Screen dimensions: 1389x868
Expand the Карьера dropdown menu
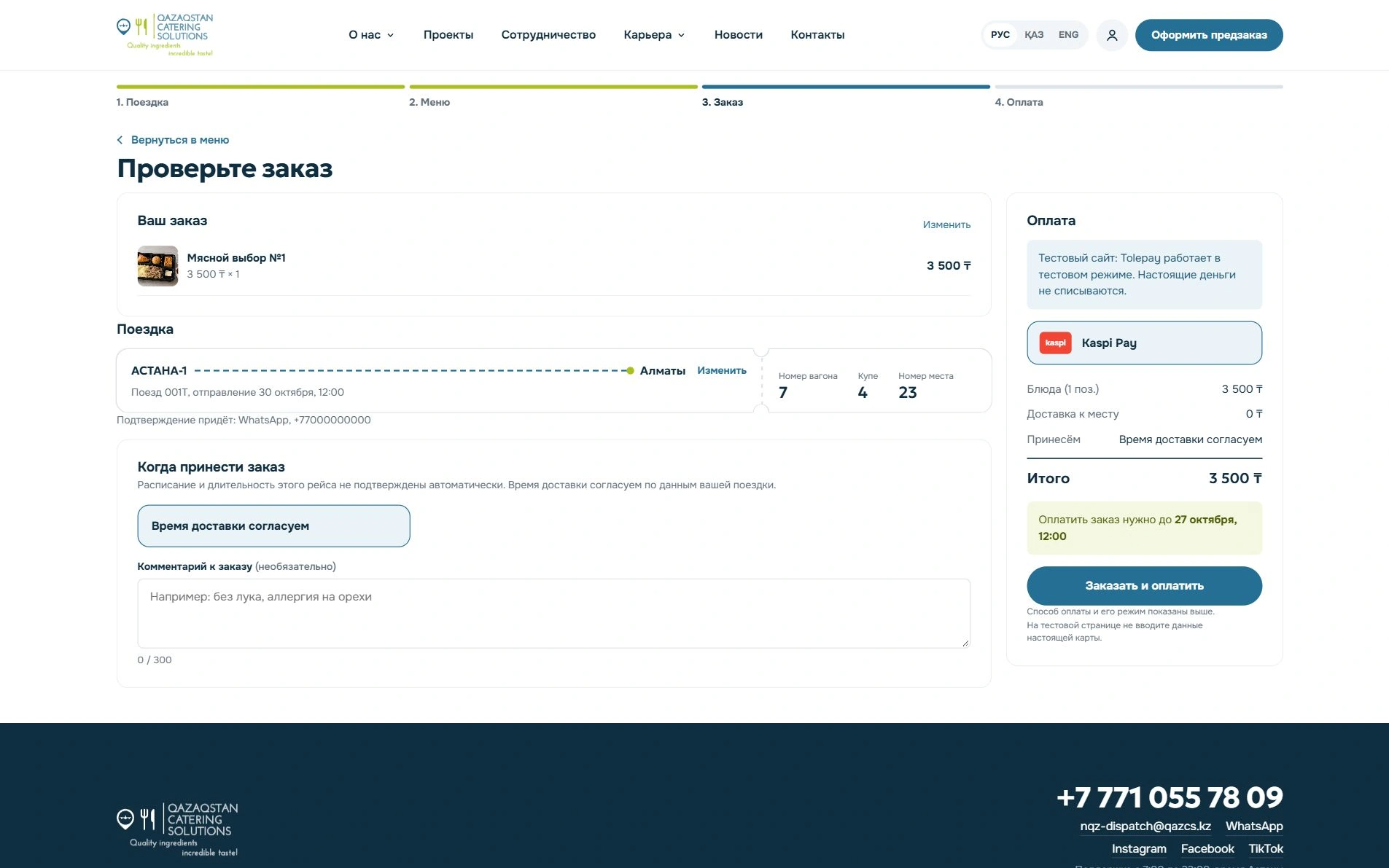pos(654,35)
